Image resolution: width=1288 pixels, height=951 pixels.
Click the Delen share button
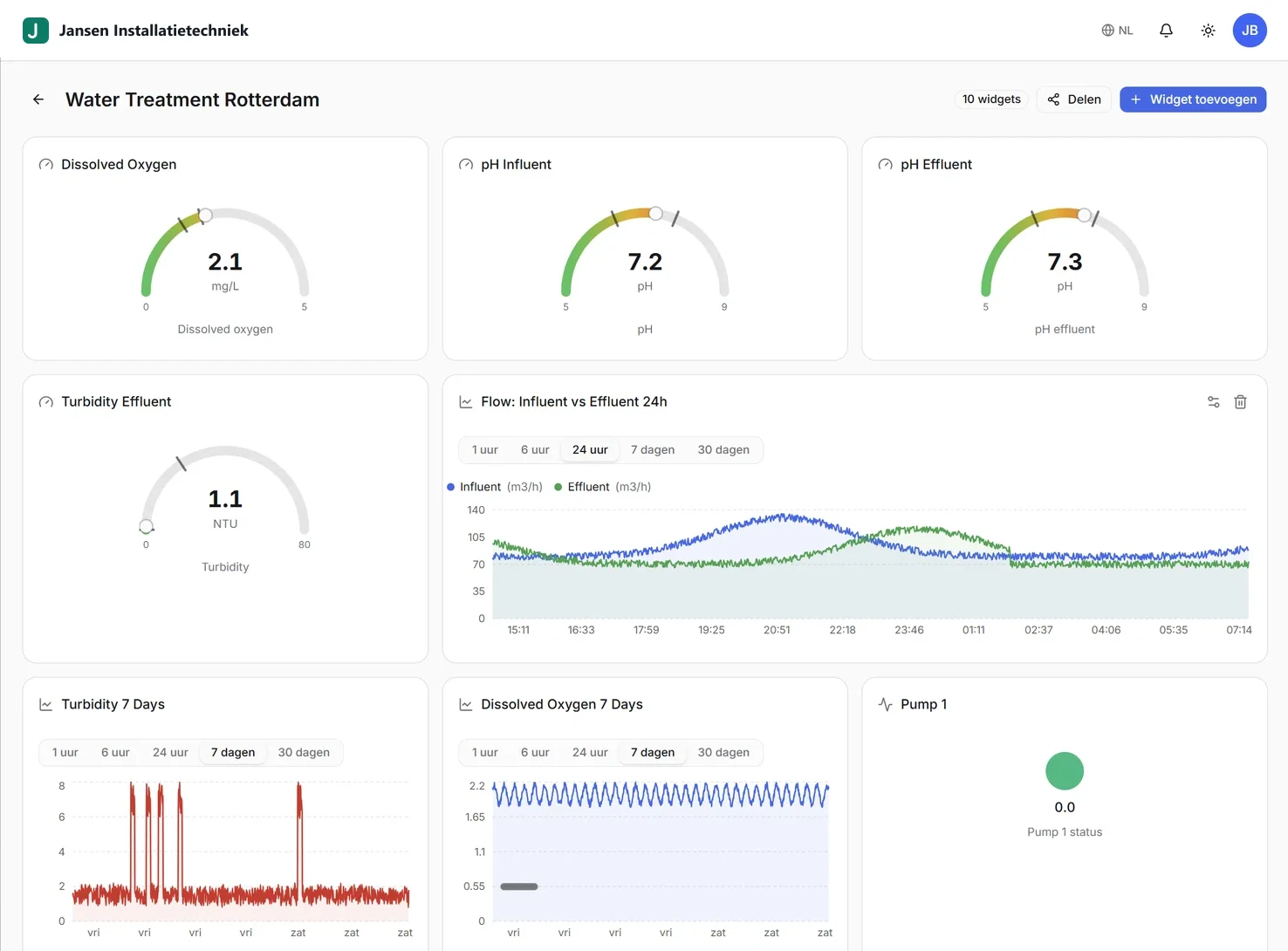point(1074,99)
